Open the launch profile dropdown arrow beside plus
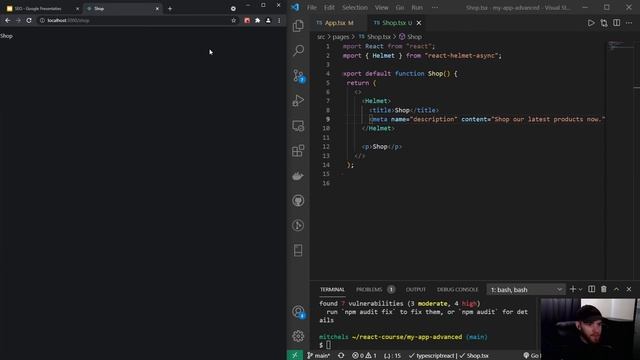The height and width of the screenshot is (360, 640). [580, 289]
